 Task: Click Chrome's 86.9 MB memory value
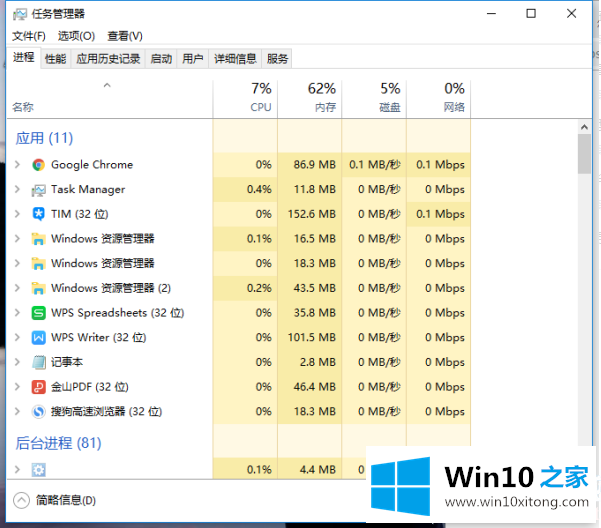314,165
